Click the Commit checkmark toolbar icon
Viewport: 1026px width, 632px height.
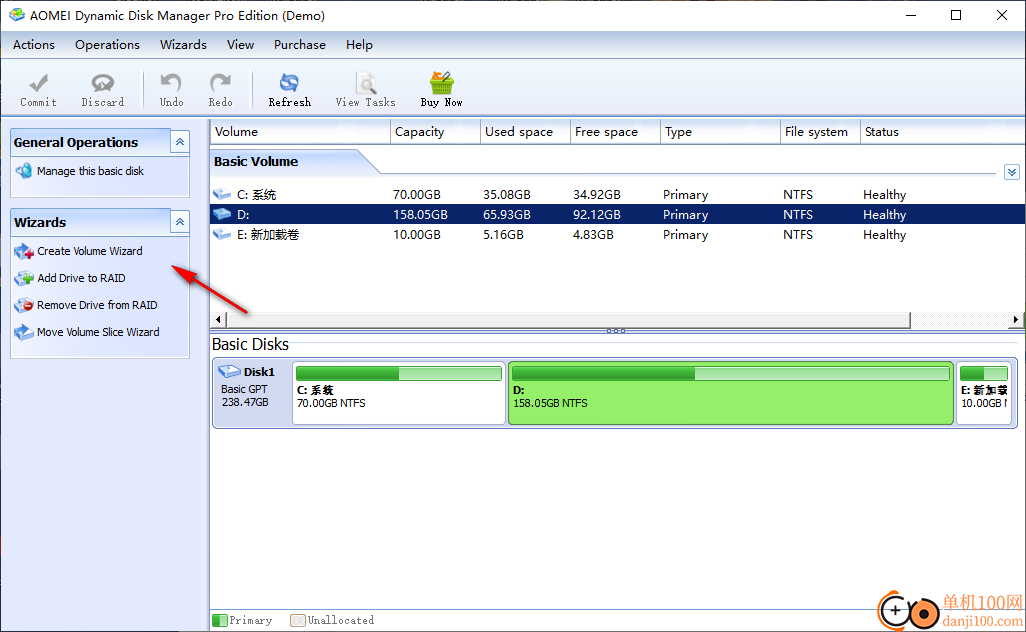[x=39, y=83]
